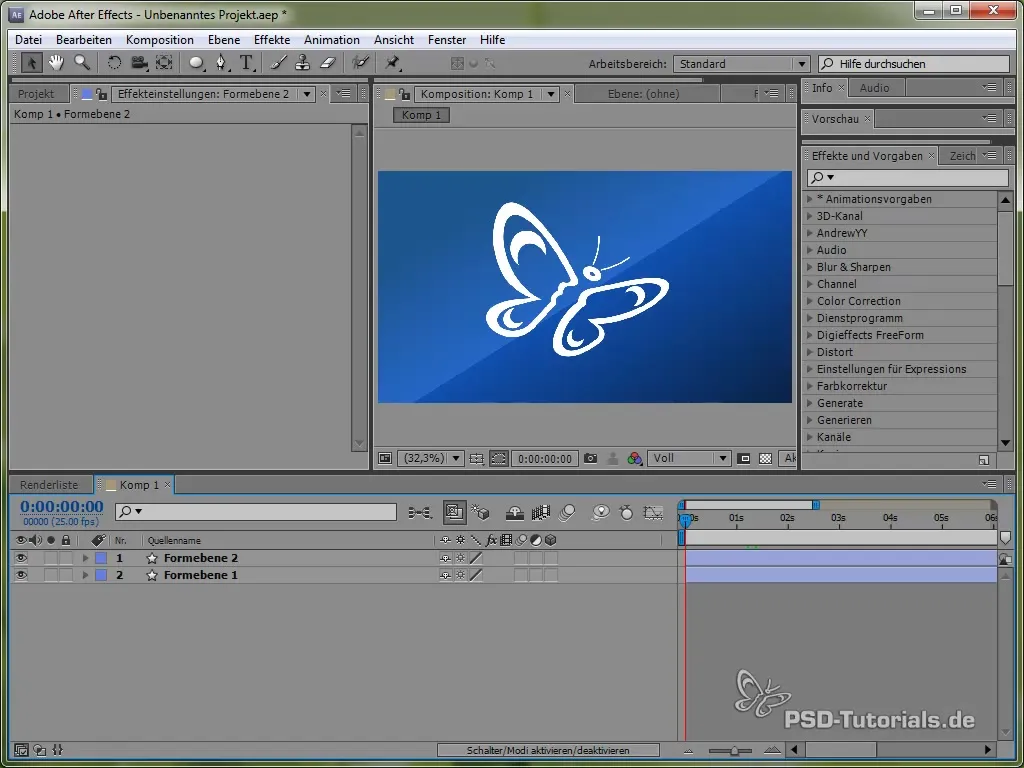The height and width of the screenshot is (768, 1024).
Task: Toggle live update button in timeline
Action: [455, 513]
